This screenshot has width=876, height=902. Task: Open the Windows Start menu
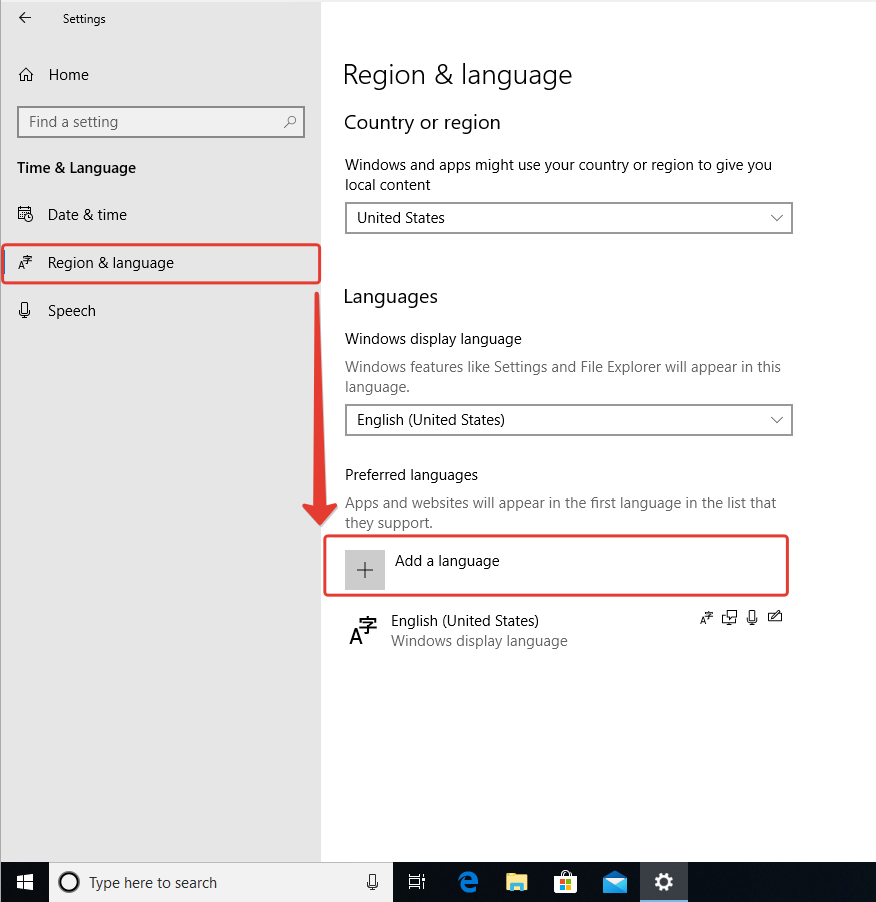25,882
